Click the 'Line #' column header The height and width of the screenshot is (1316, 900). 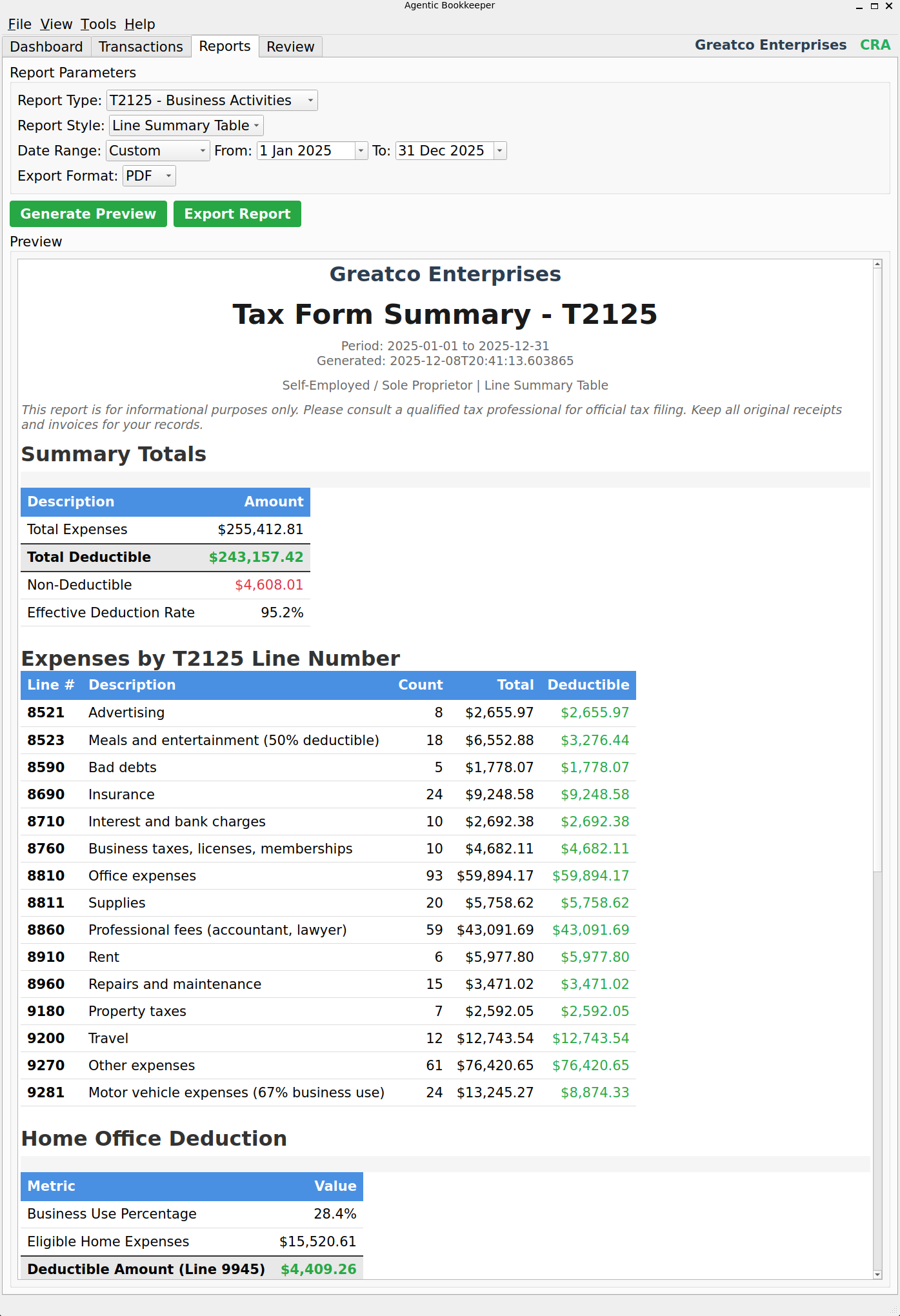pyautogui.click(x=51, y=685)
